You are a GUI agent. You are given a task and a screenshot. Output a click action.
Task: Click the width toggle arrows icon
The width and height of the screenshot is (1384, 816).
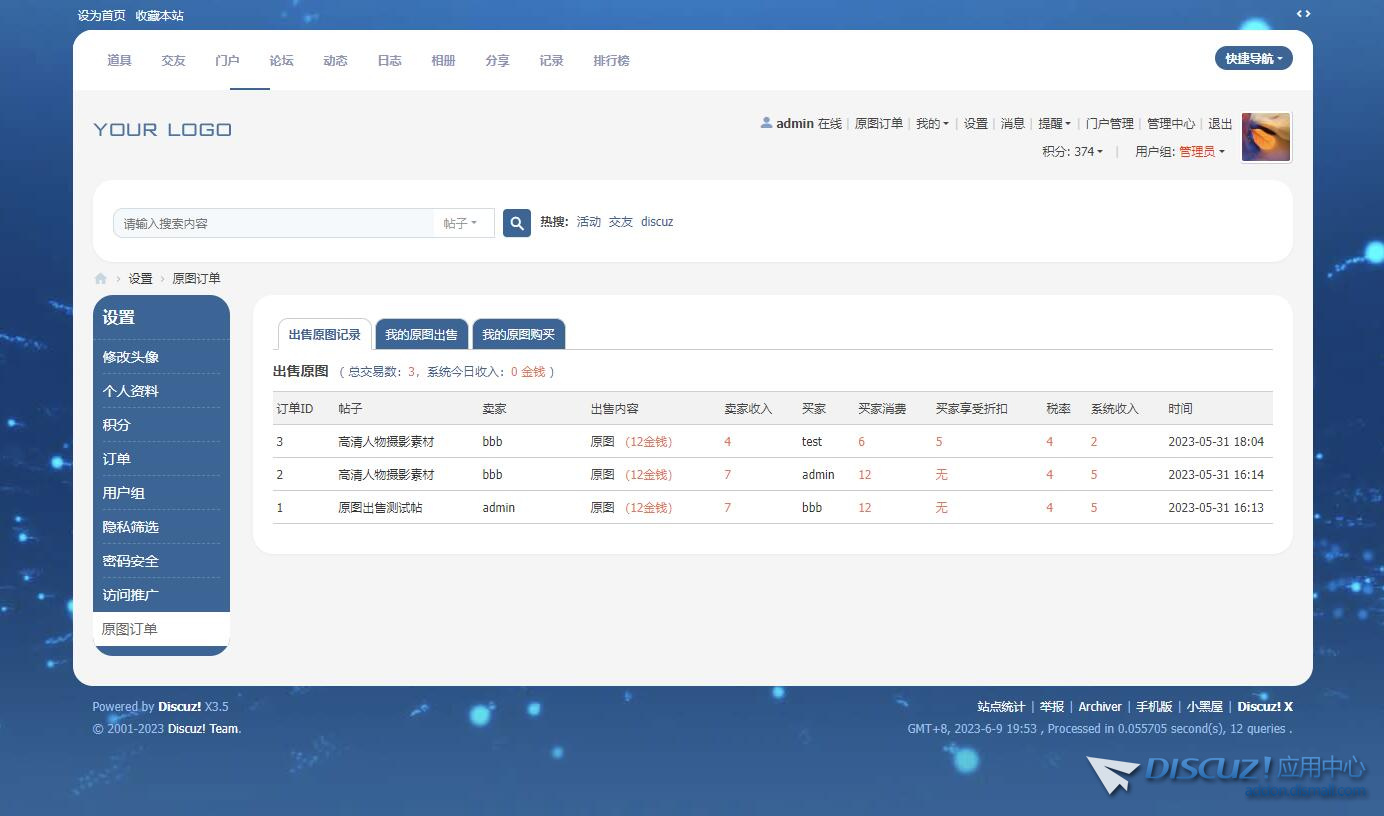[1303, 14]
